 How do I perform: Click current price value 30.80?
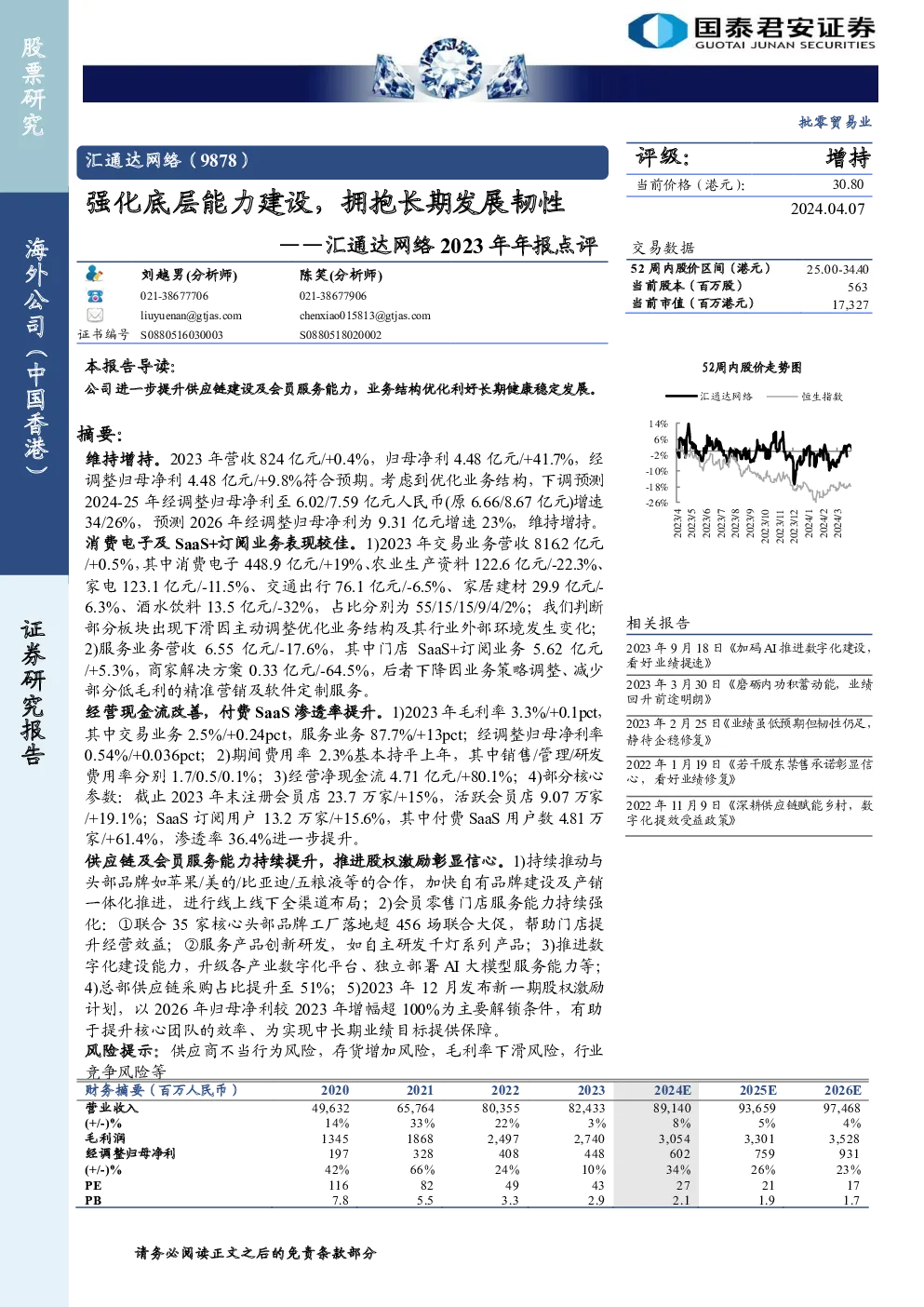pos(848,184)
